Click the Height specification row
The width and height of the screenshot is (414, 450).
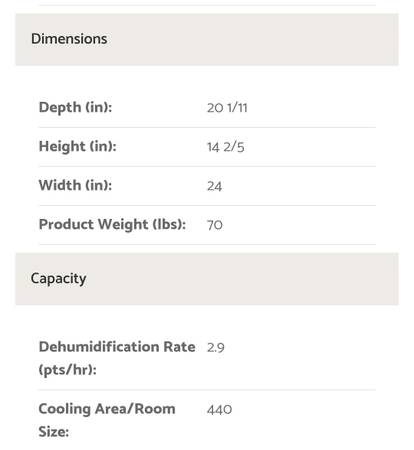(207, 147)
